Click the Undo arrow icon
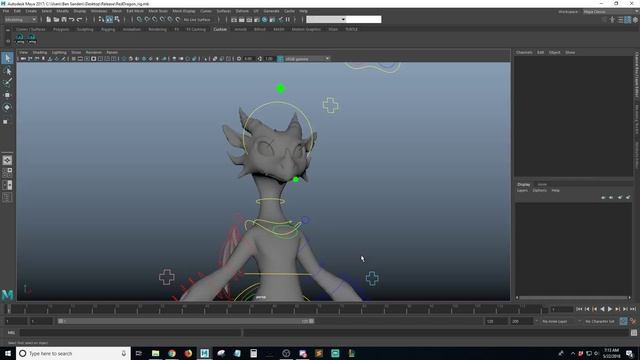This screenshot has height=360, width=640. (71, 20)
